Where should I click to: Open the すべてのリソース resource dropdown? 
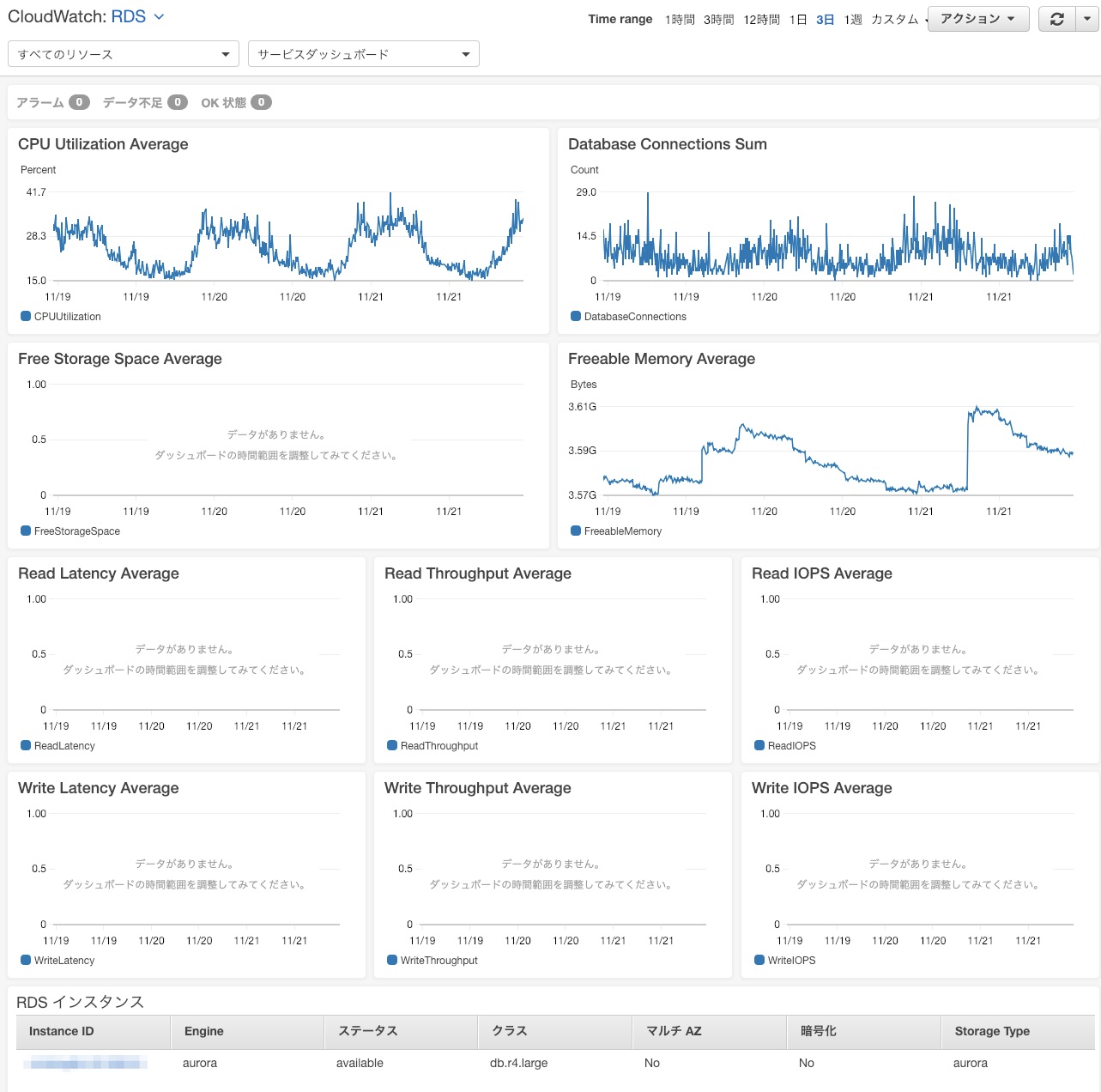(124, 53)
